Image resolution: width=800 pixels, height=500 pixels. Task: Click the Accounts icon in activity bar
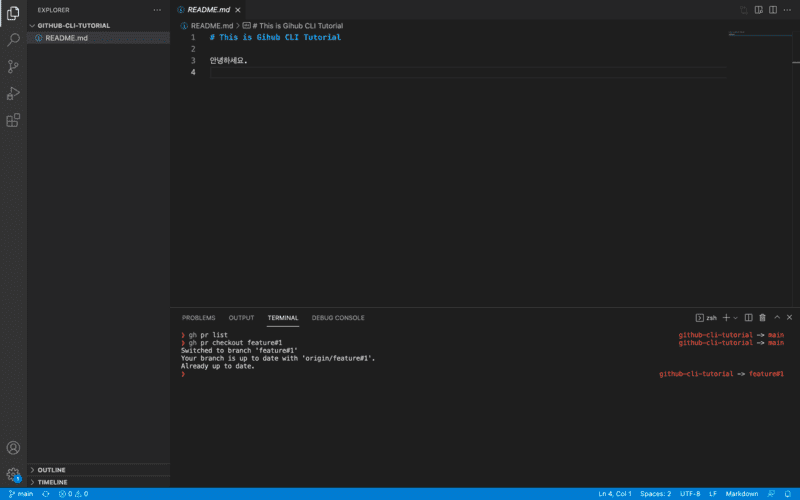point(13,448)
